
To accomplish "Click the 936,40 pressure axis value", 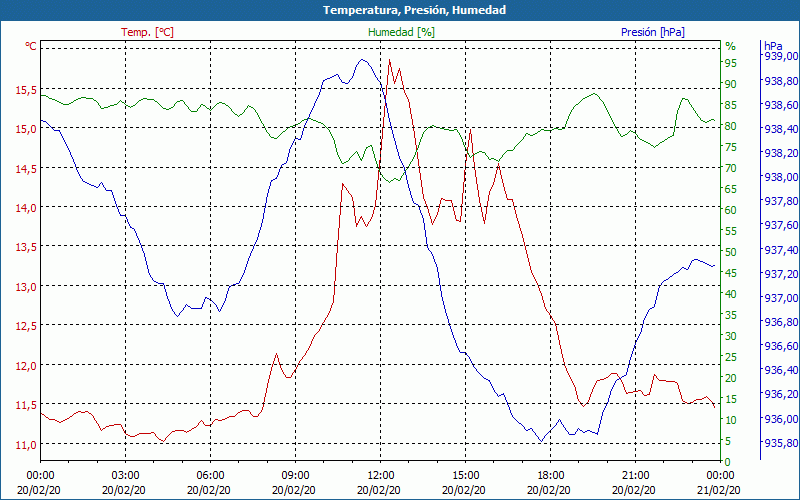I will click(x=781, y=370).
